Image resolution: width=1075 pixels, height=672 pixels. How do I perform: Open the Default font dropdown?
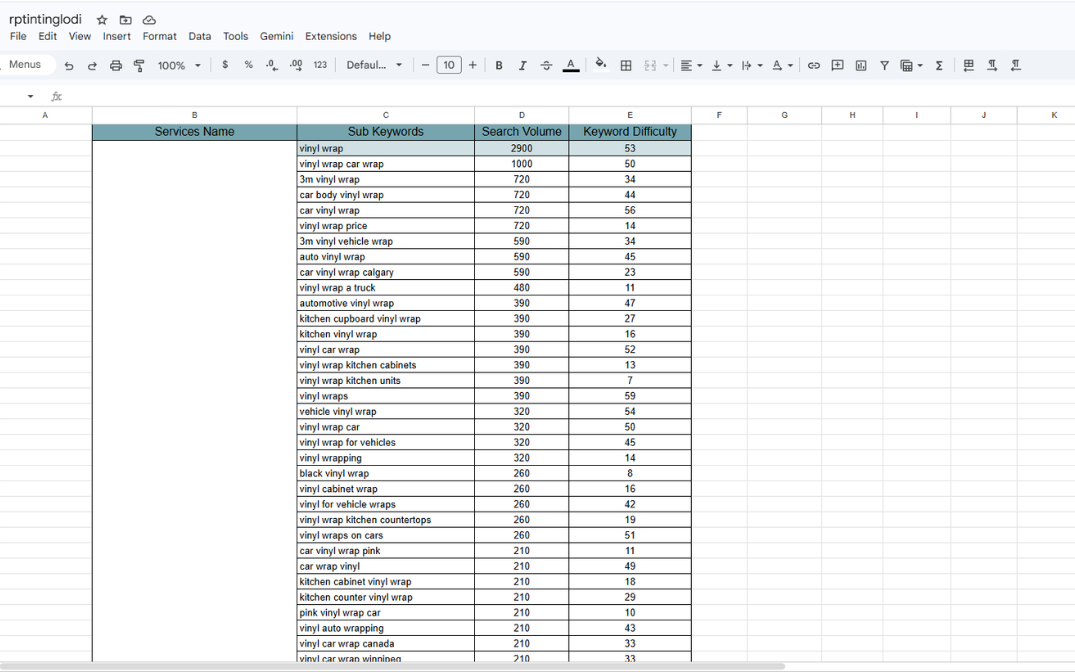tap(374, 66)
